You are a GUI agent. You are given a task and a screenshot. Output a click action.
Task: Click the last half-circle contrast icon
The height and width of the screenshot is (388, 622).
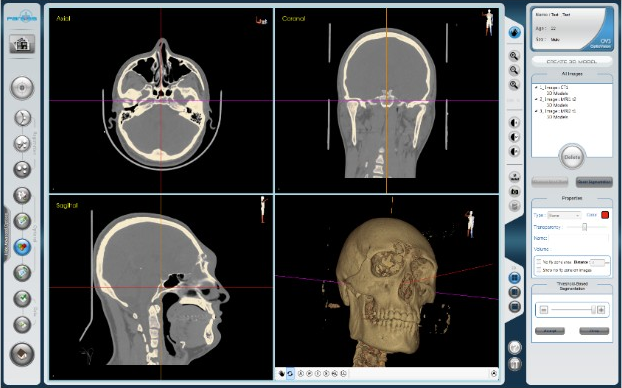514,151
